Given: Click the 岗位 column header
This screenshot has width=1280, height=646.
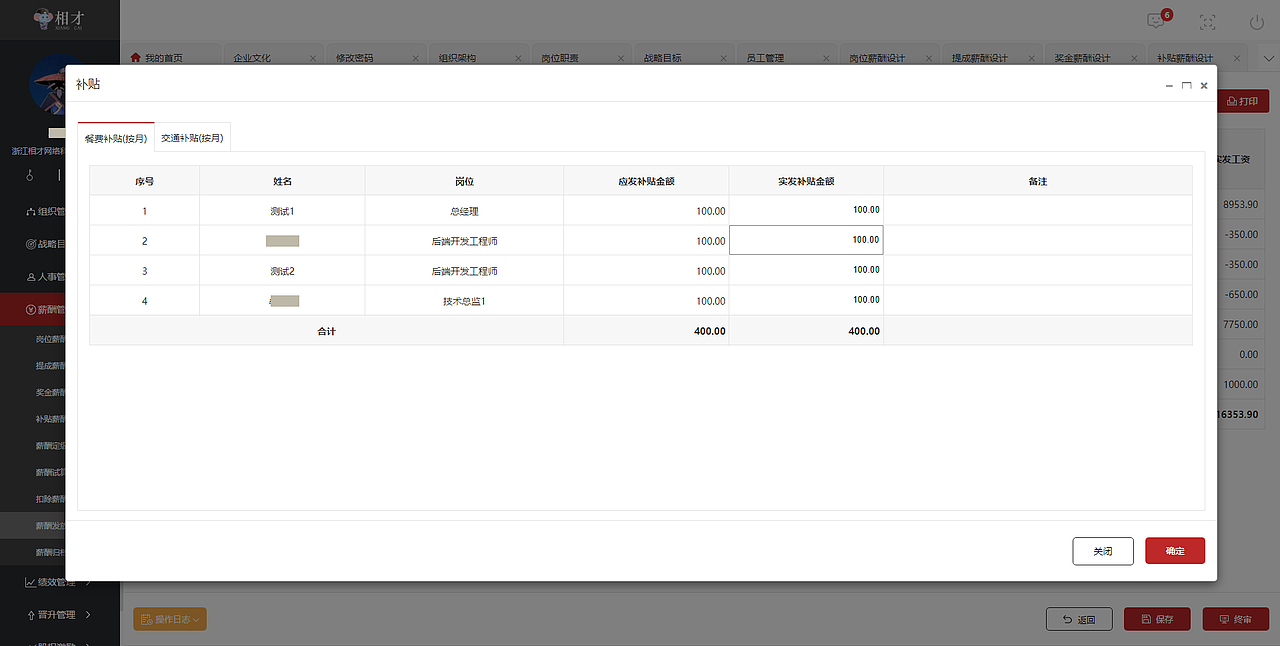Looking at the screenshot, I should coord(464,181).
